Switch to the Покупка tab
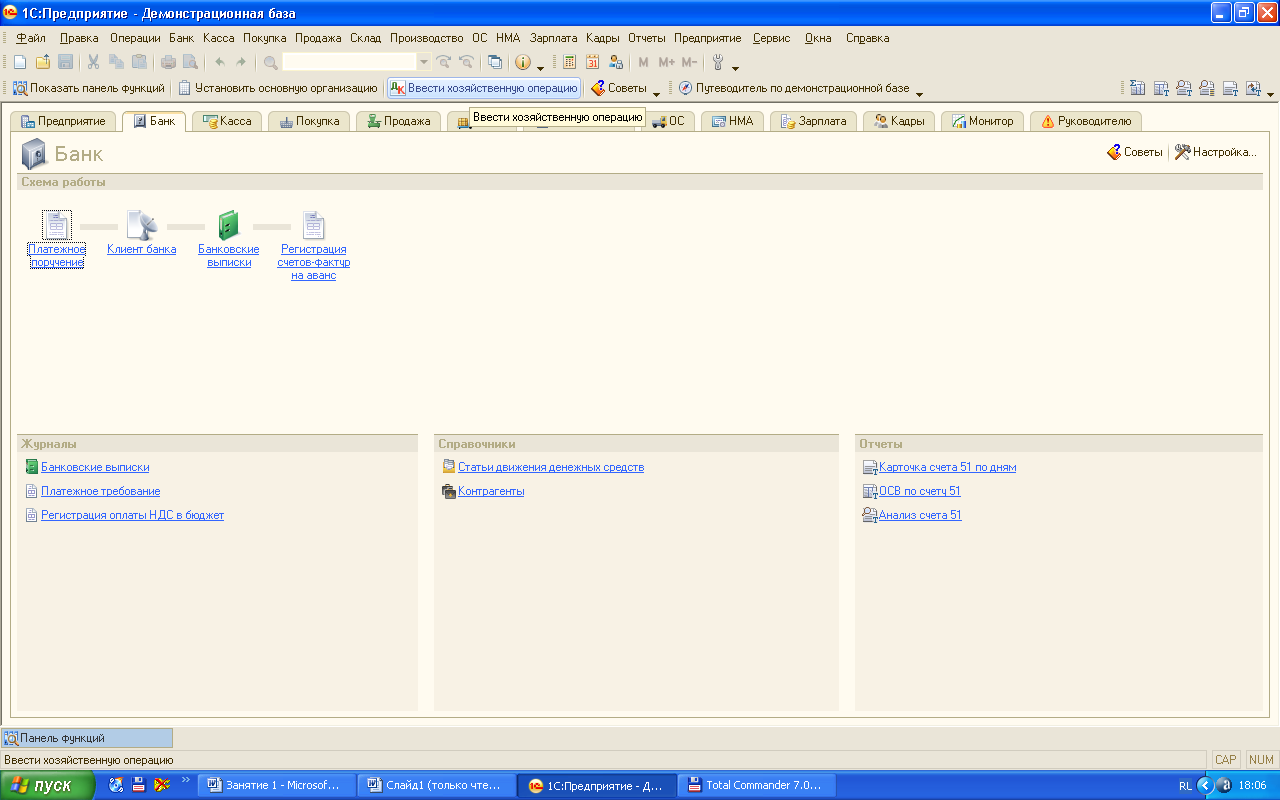The height and width of the screenshot is (800, 1280). point(309,121)
